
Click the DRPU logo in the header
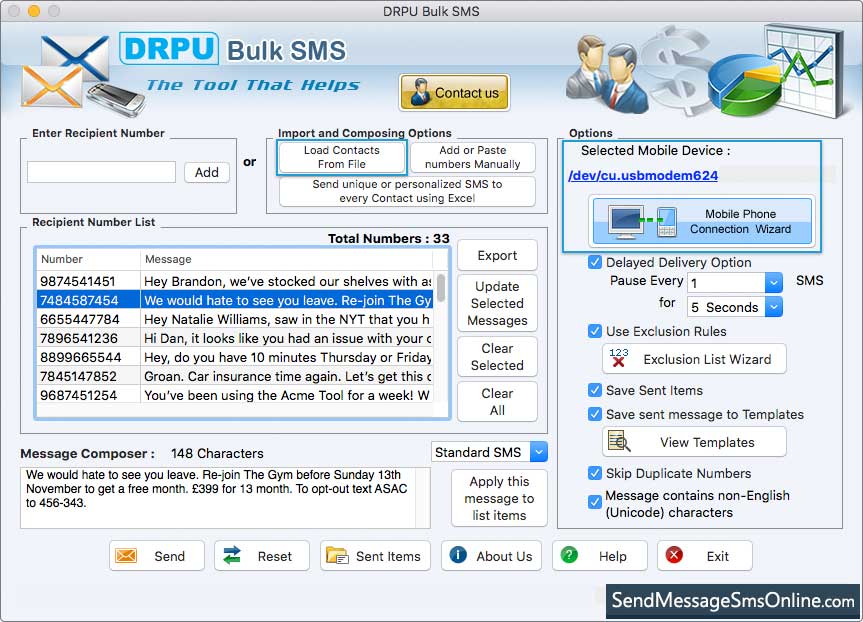pos(170,48)
